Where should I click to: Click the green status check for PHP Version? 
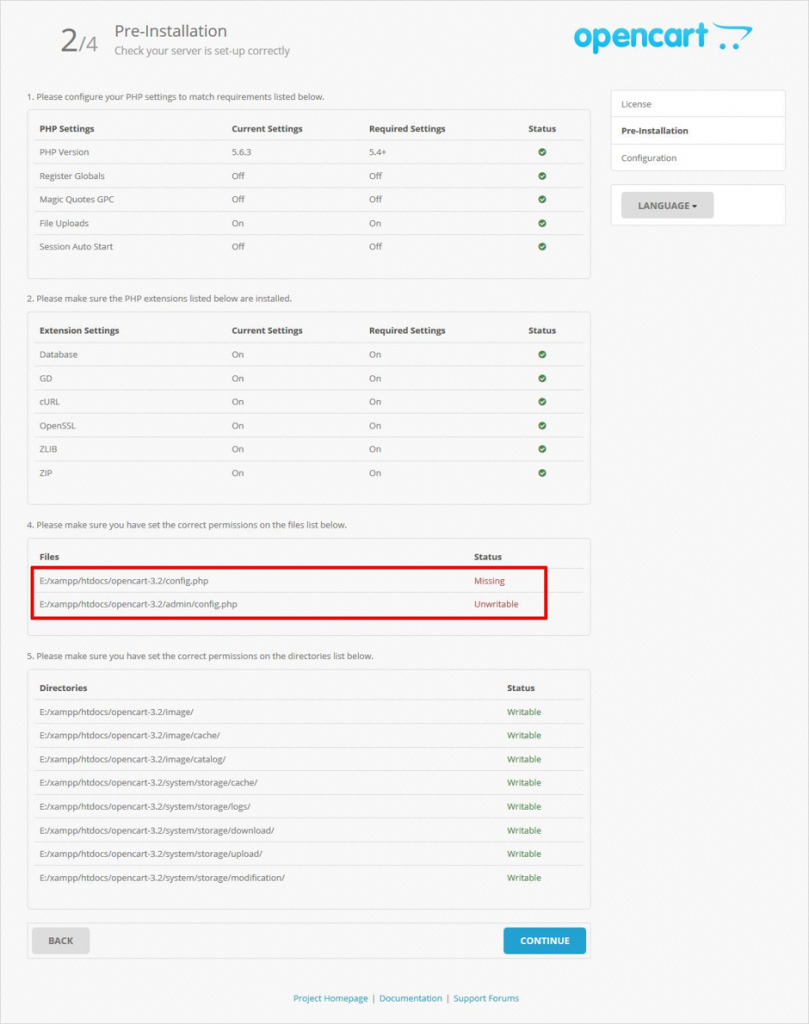tap(542, 151)
